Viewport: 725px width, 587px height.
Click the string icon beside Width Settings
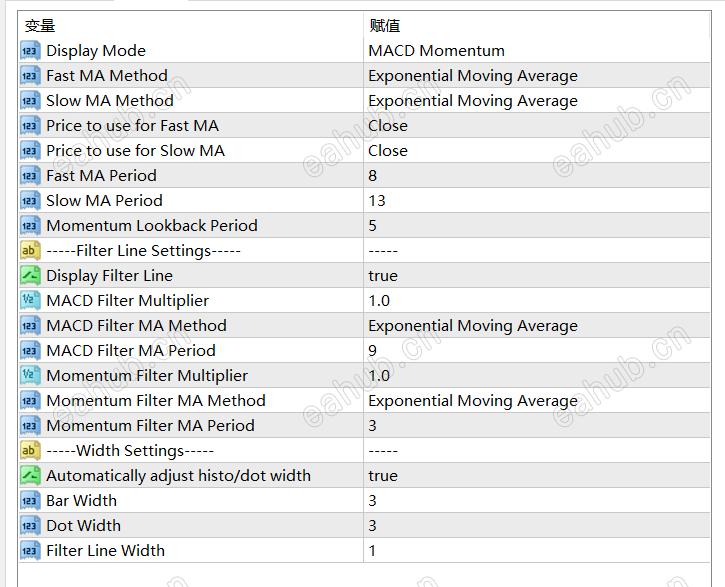click(x=29, y=451)
